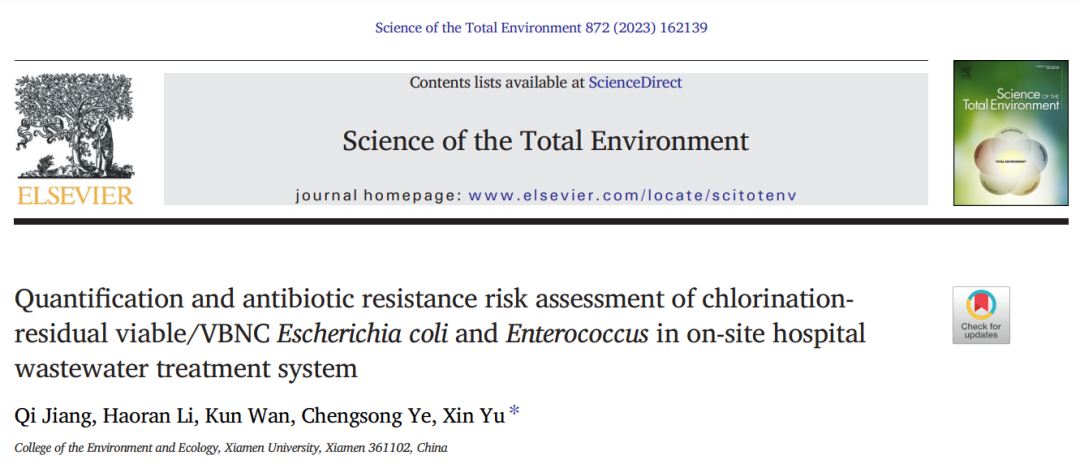Click the words 'Contents lists available at'
Screen dimensions: 1080x464
496,83
